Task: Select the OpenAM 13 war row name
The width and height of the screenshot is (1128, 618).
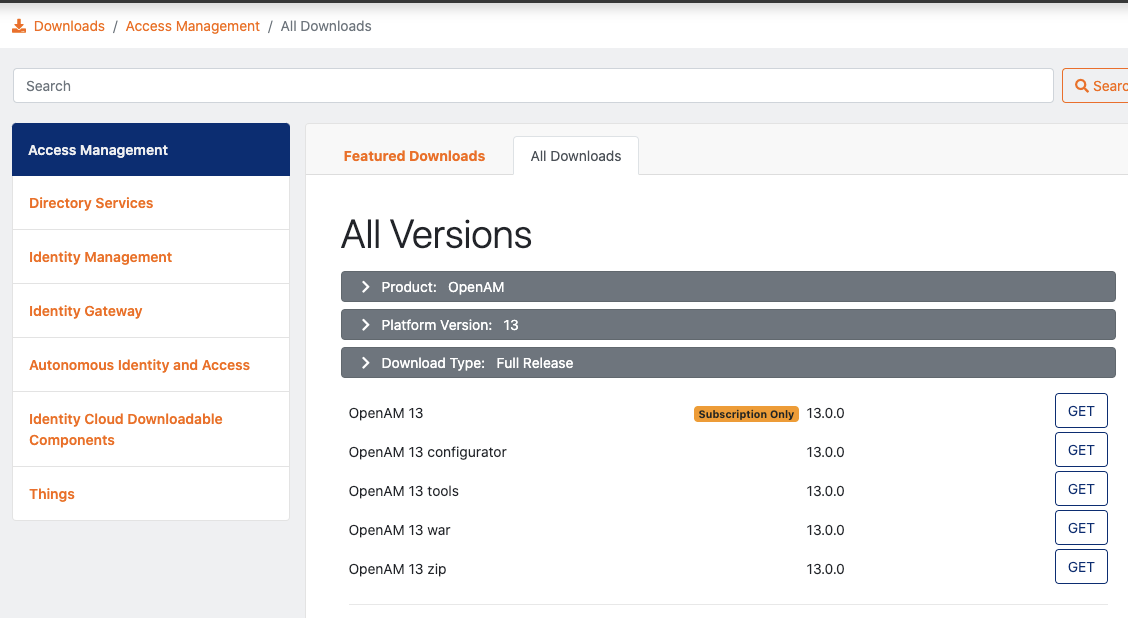Action: 399,530
